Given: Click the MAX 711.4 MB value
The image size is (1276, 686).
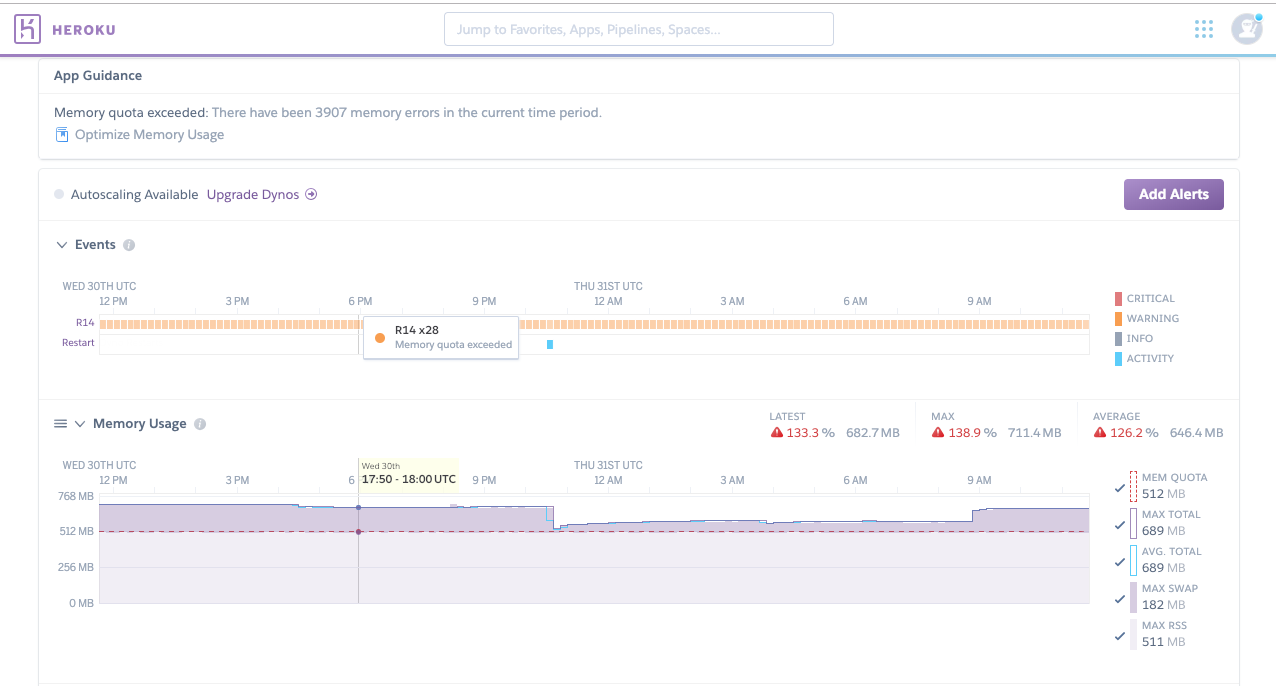Looking at the screenshot, I should [1034, 433].
